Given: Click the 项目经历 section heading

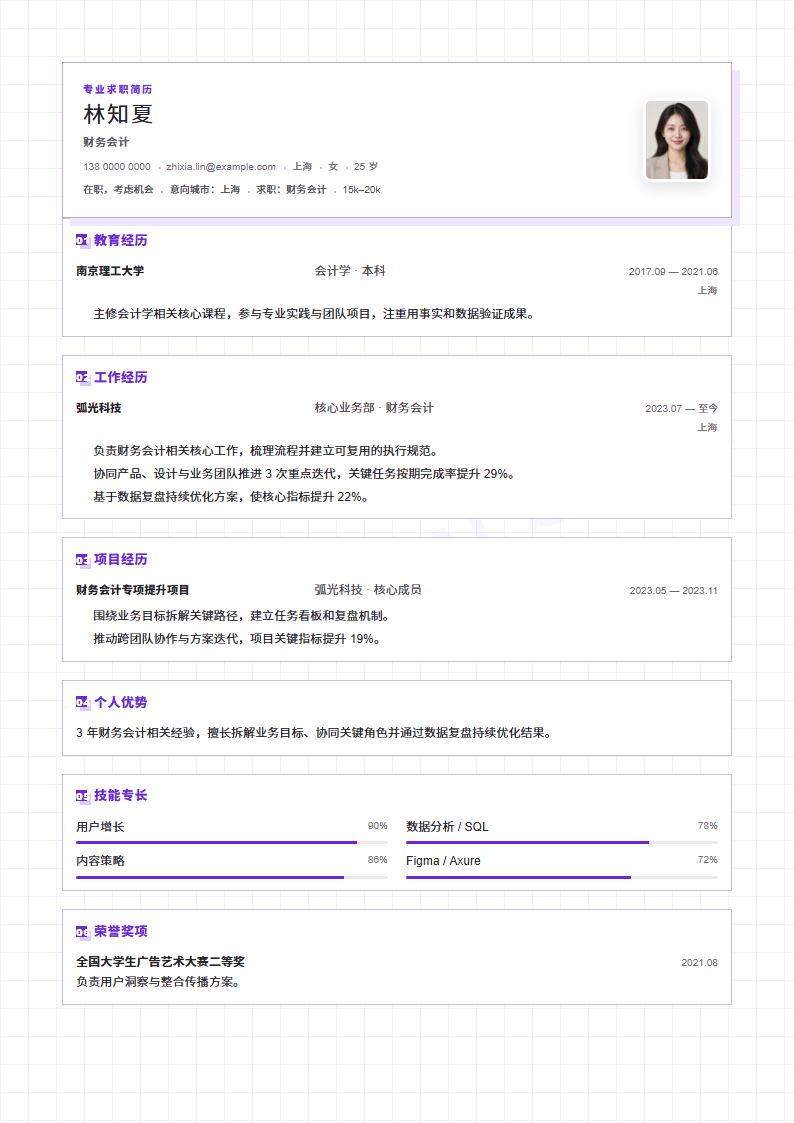Looking at the screenshot, I should [x=120, y=559].
